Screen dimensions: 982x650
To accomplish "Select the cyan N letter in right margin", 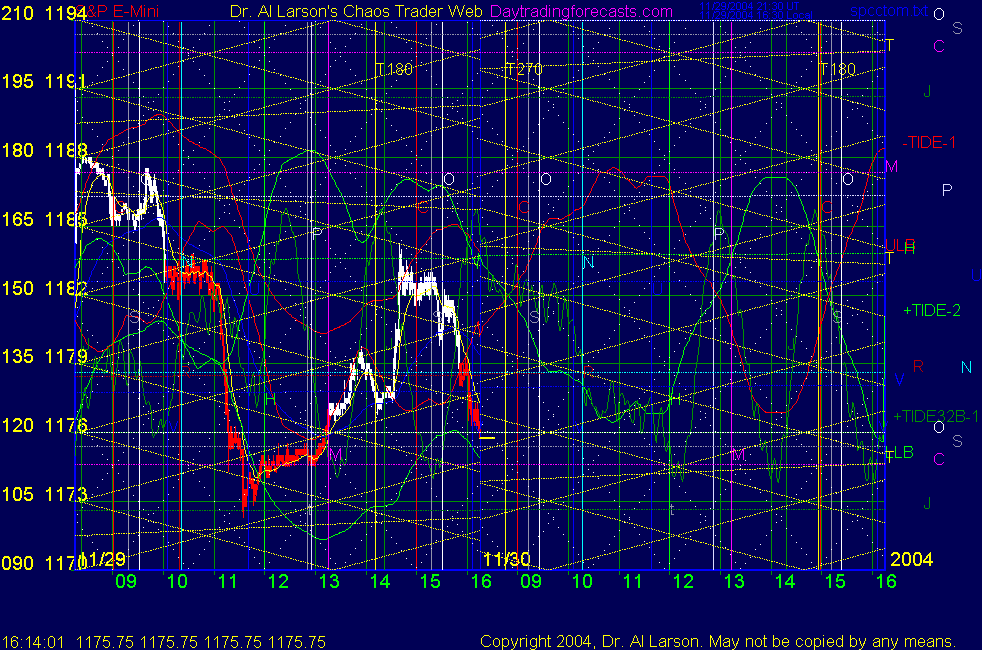I will 966,367.
